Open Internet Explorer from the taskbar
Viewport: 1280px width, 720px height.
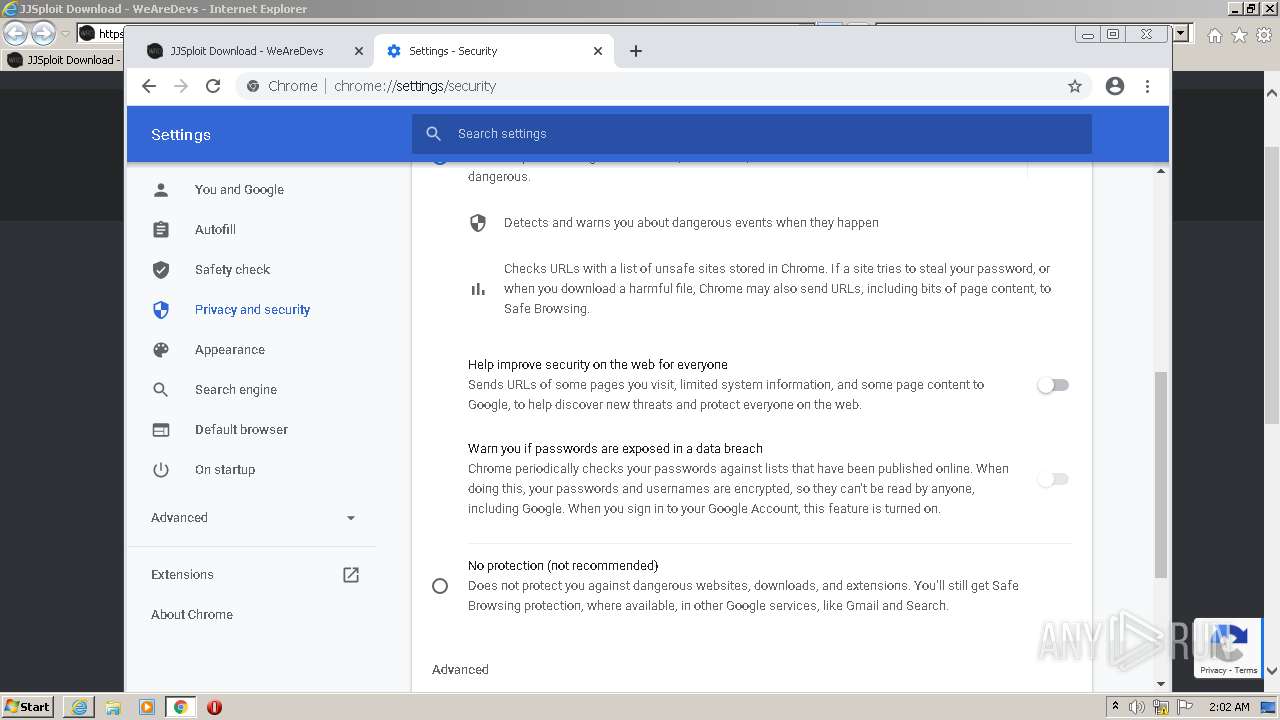click(x=79, y=707)
